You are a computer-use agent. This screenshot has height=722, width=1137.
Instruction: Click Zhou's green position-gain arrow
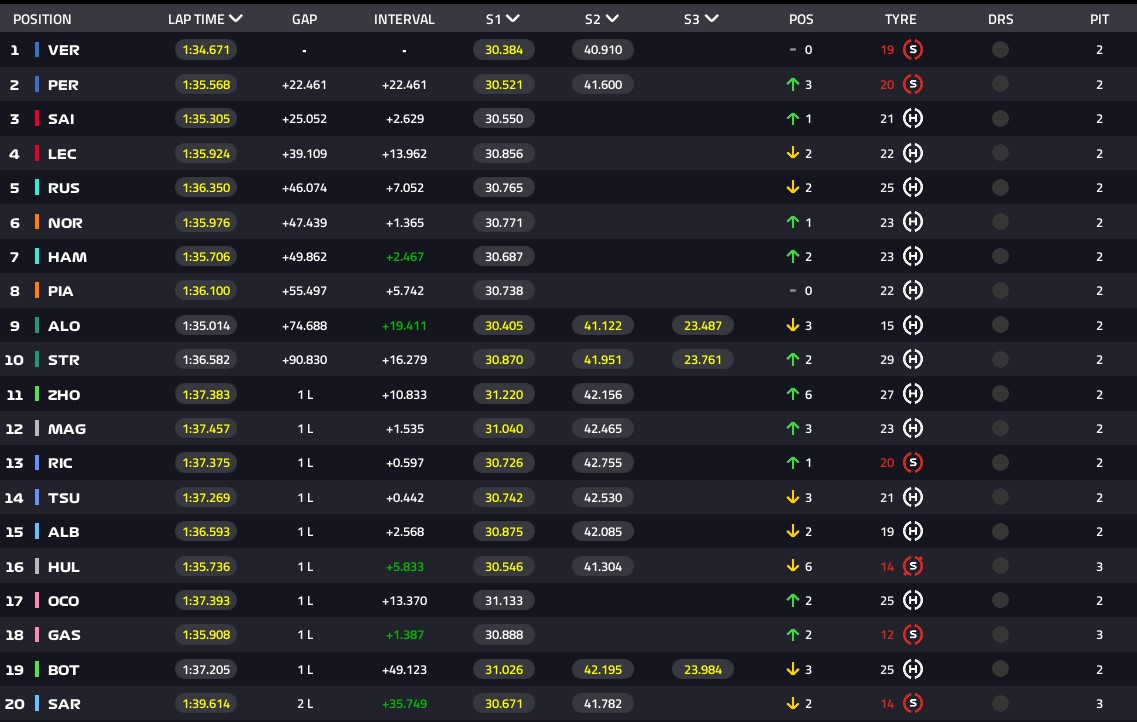click(793, 394)
